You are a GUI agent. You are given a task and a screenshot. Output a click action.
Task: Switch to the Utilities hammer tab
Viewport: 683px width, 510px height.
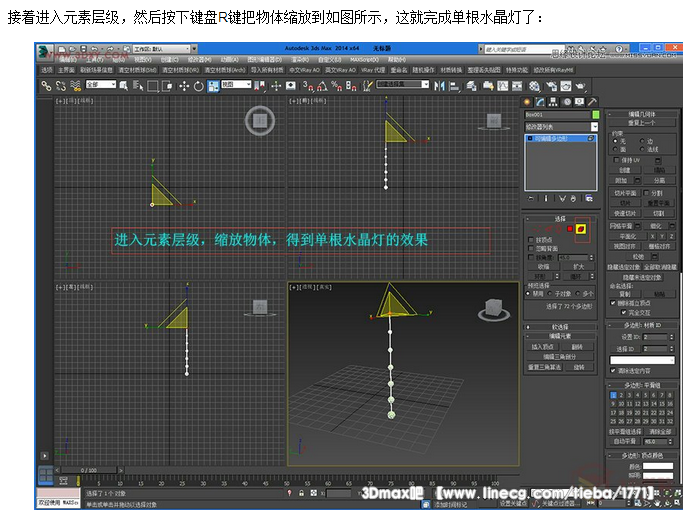592,102
